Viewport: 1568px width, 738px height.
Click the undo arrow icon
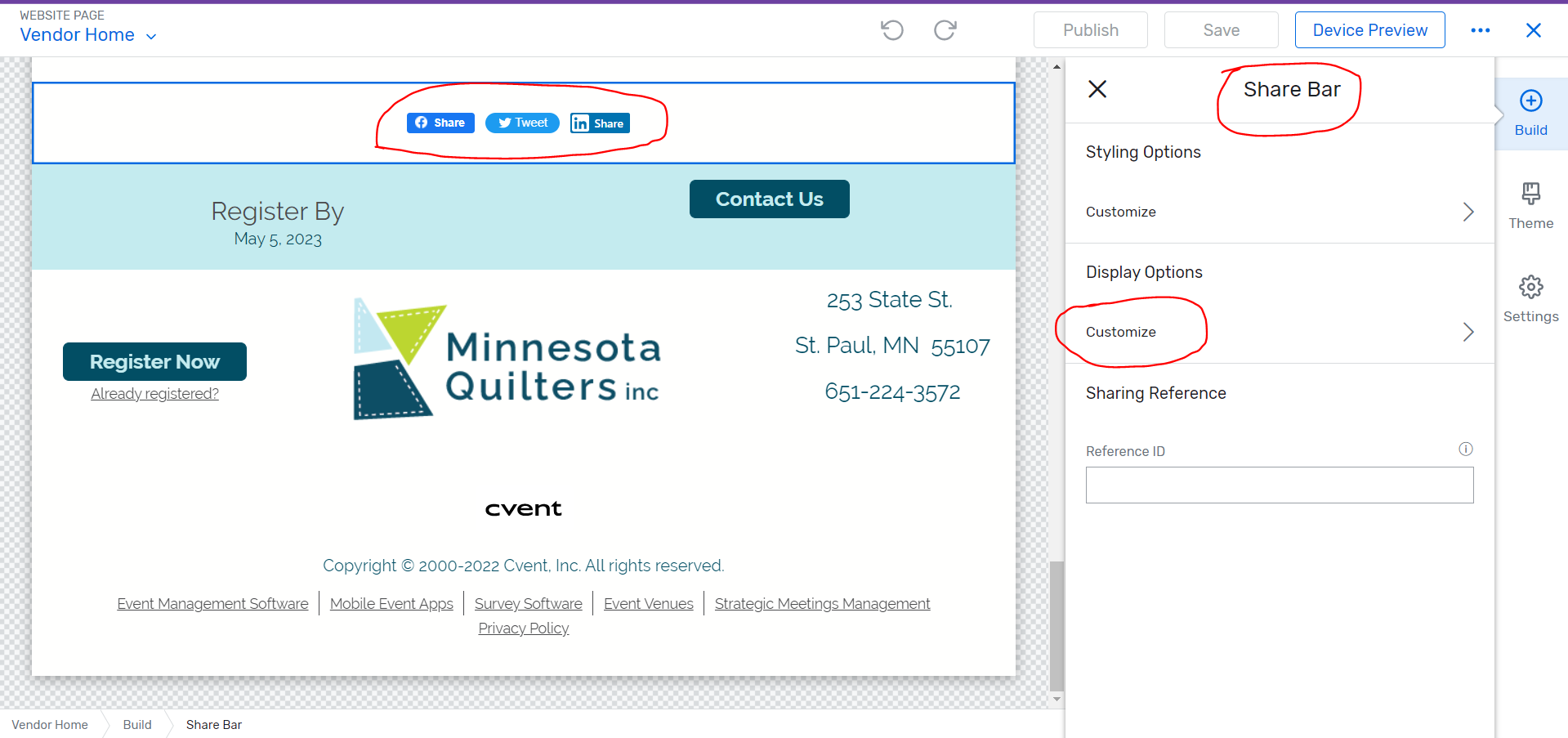(x=892, y=30)
